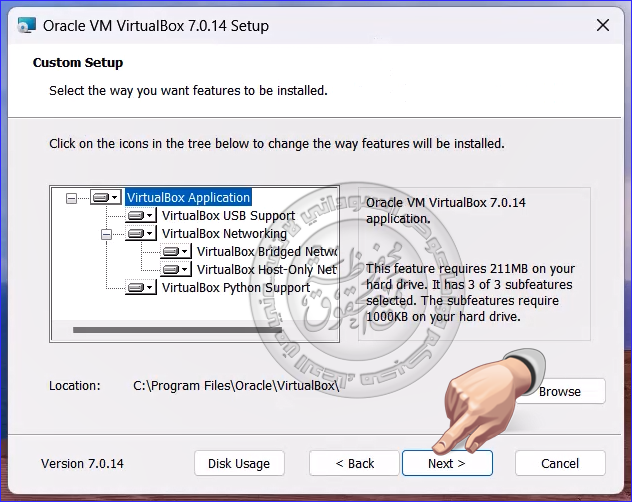Open install options for VirtualBox Bridged Networking
This screenshot has width=632, height=502.
175,252
